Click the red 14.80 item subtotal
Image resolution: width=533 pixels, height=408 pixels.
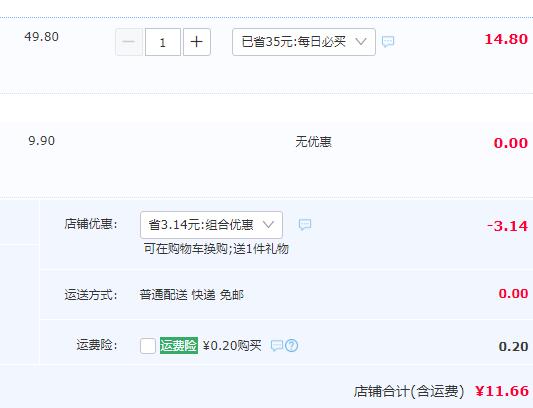[506, 39]
